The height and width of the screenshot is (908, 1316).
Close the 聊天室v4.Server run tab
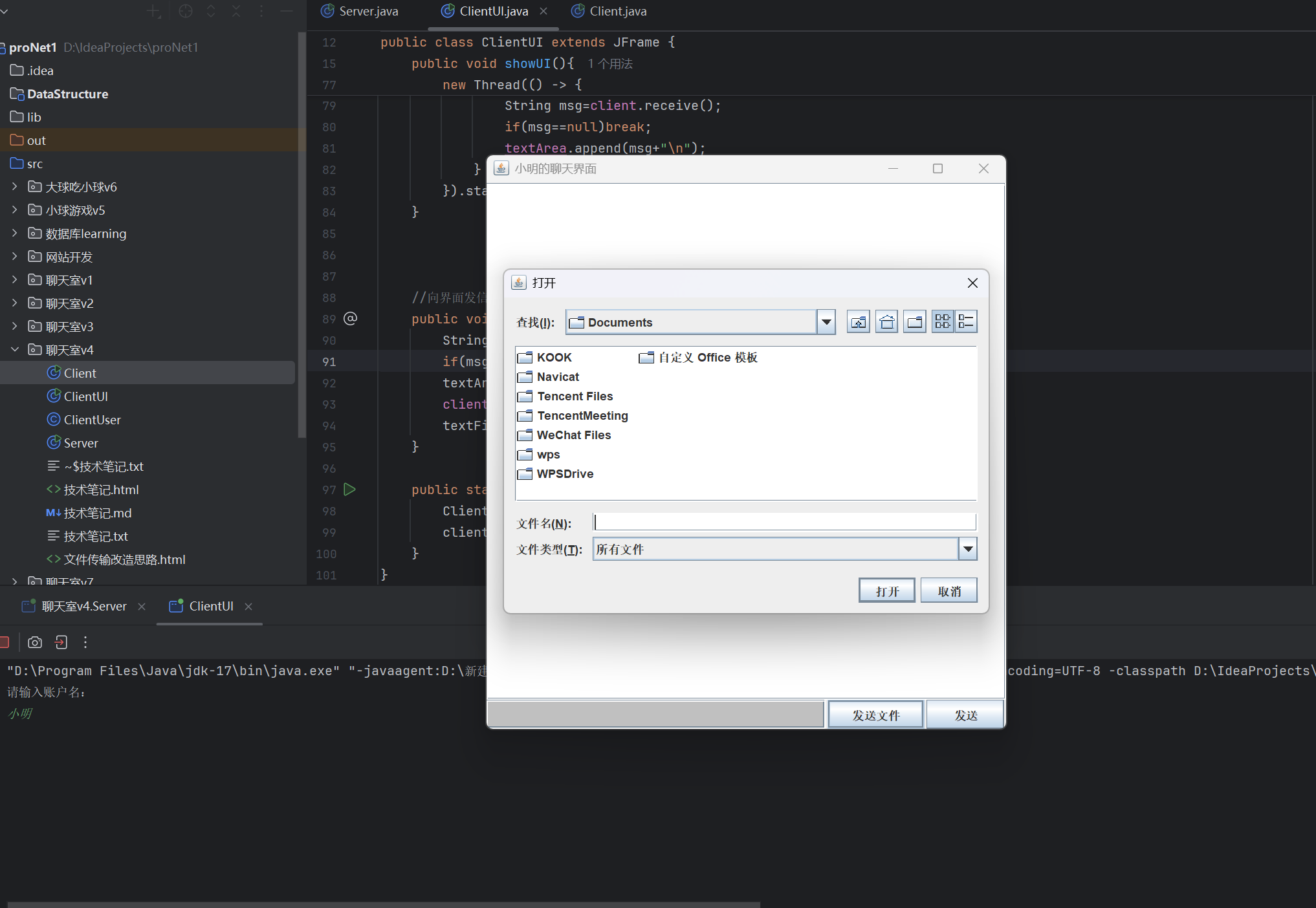[x=142, y=607]
